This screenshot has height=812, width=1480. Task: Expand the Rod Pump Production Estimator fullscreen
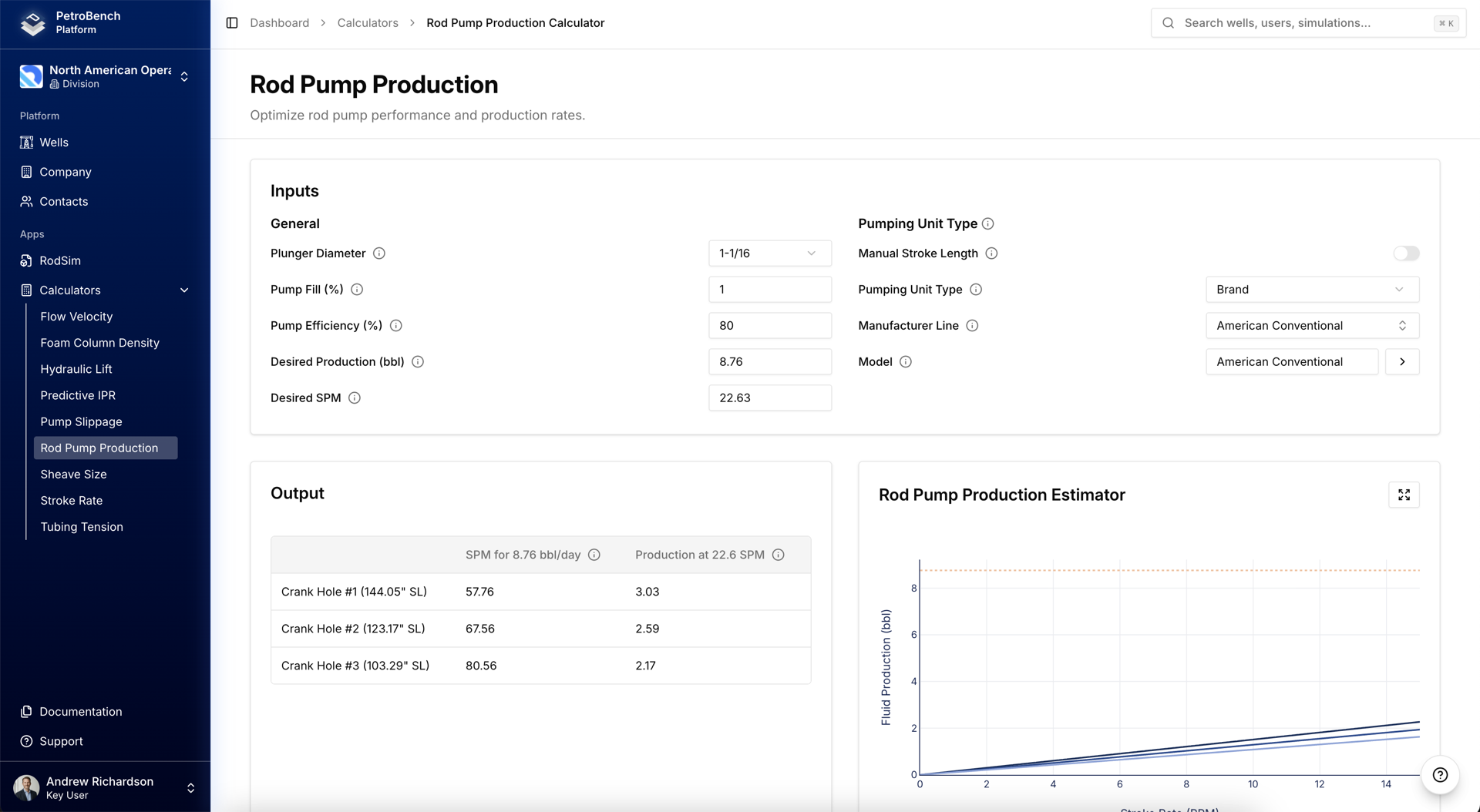pyautogui.click(x=1404, y=495)
